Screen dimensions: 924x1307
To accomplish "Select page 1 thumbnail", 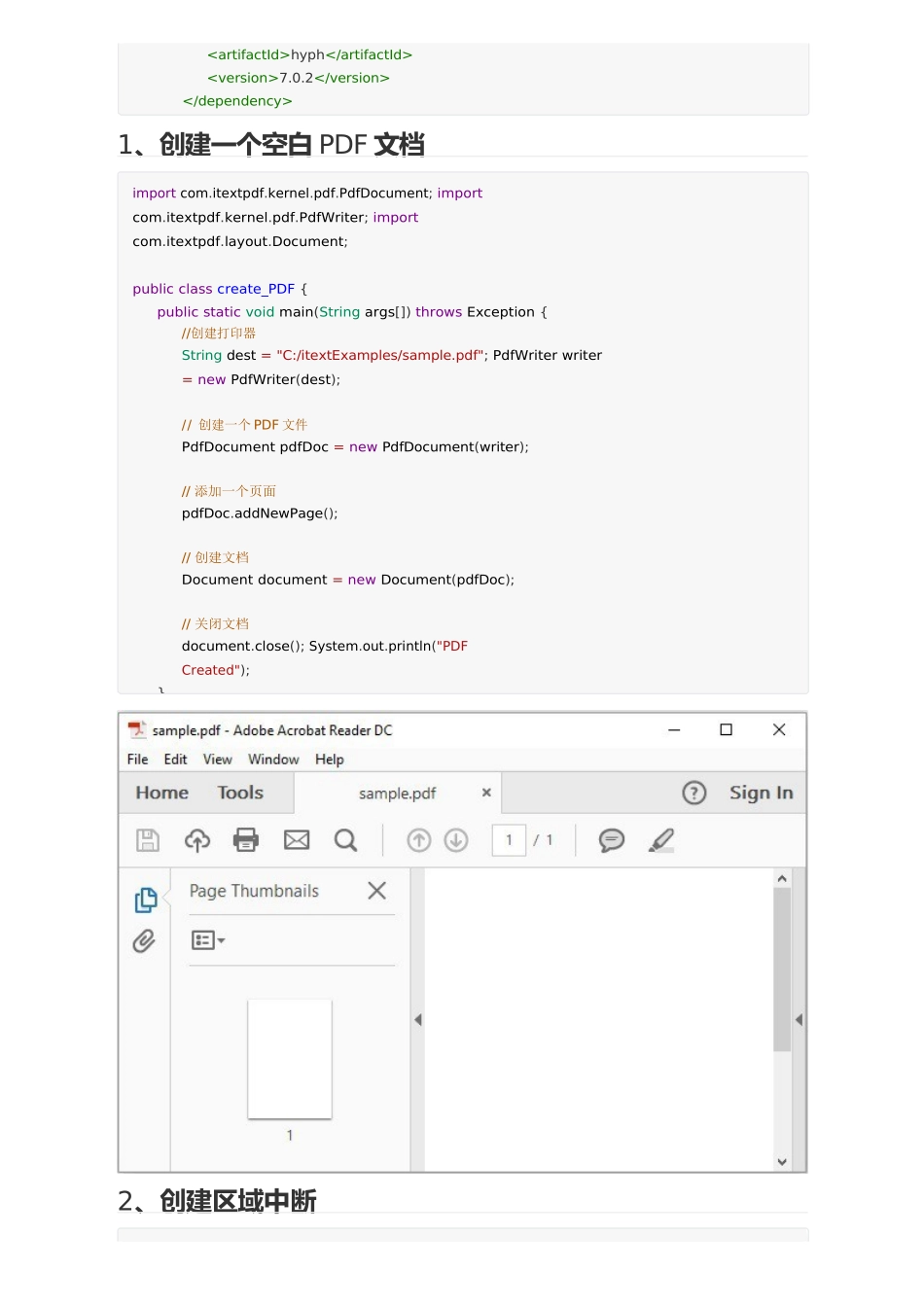I will coord(290,1059).
